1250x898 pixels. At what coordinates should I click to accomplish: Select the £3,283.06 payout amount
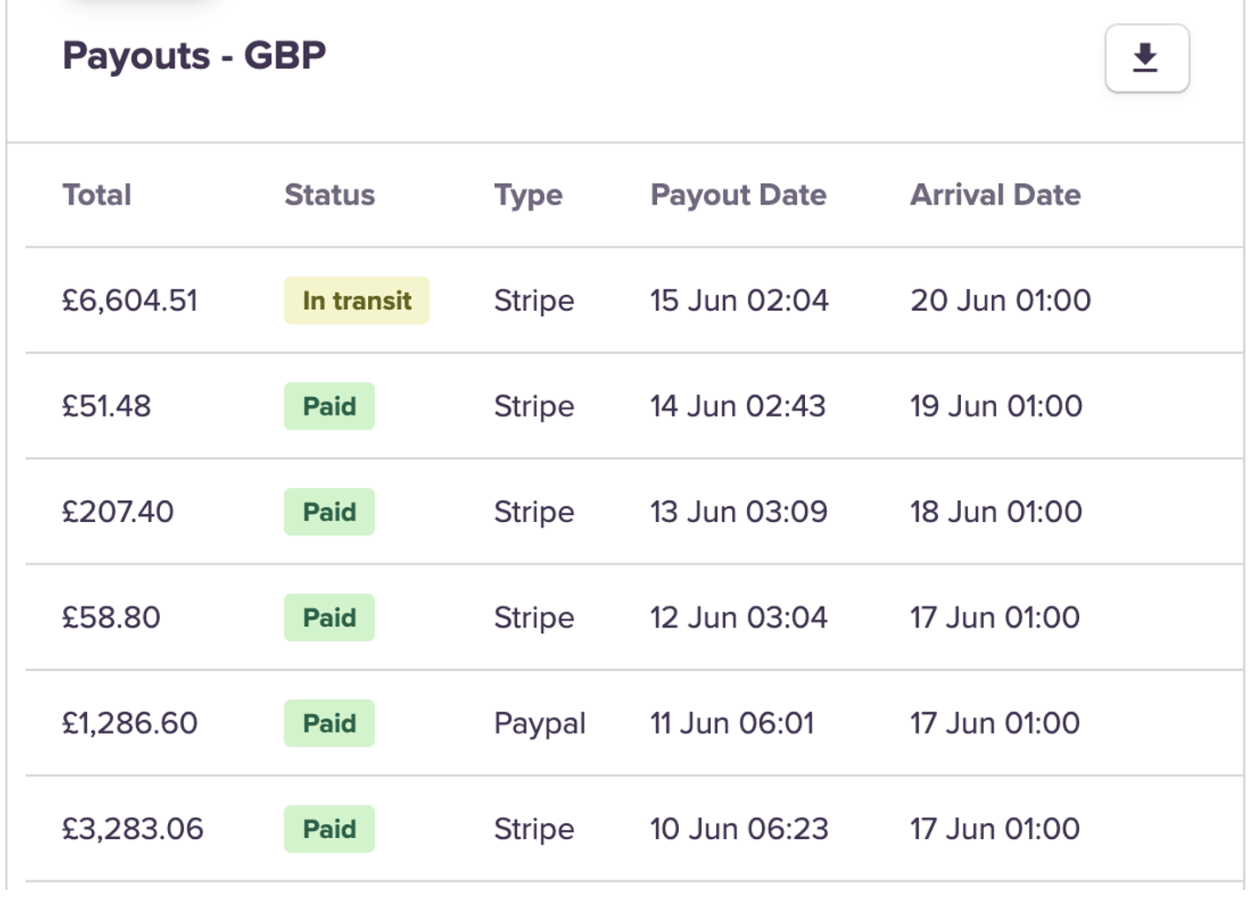point(133,829)
